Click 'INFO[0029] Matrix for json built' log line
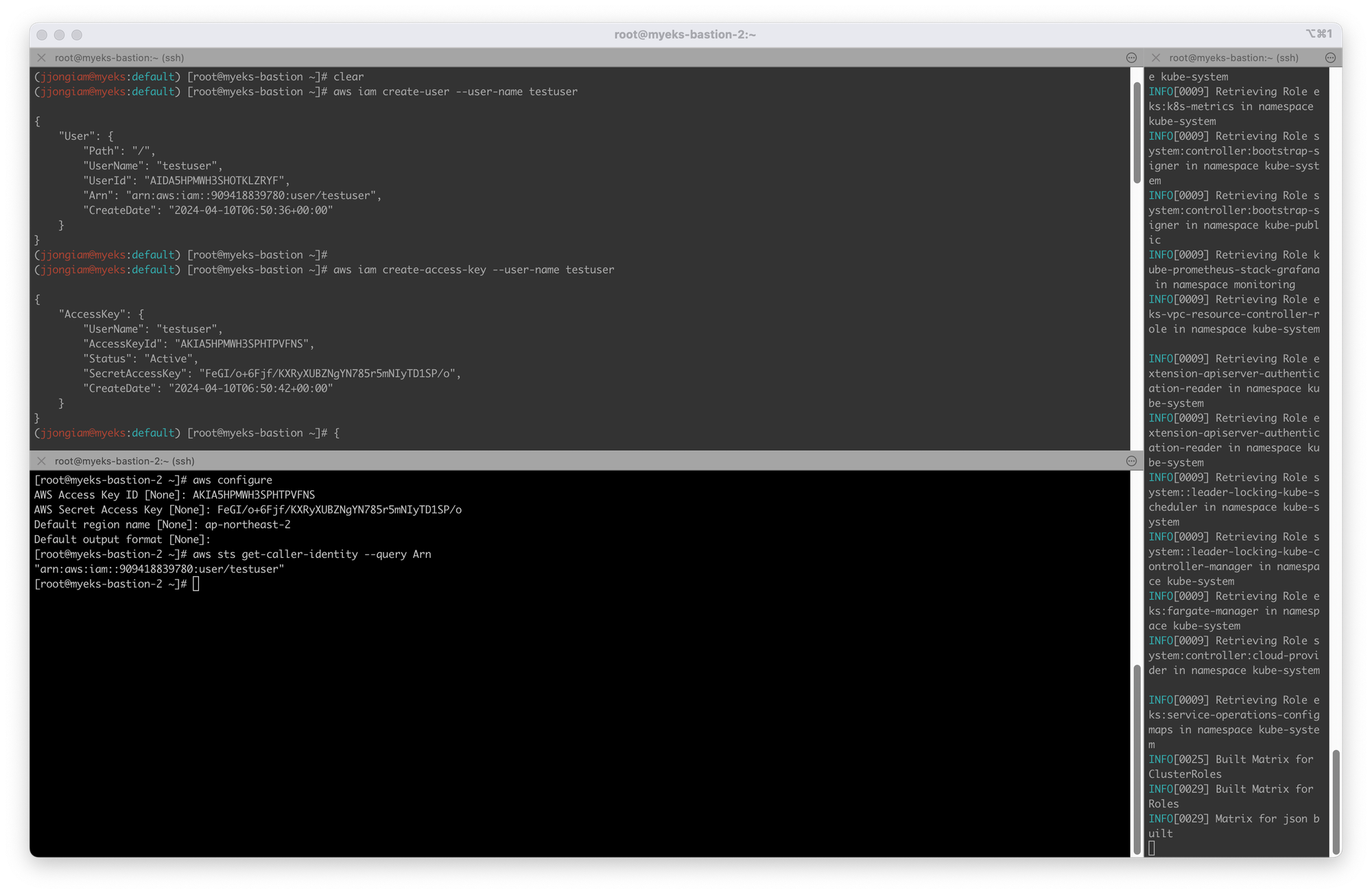 coord(1233,826)
